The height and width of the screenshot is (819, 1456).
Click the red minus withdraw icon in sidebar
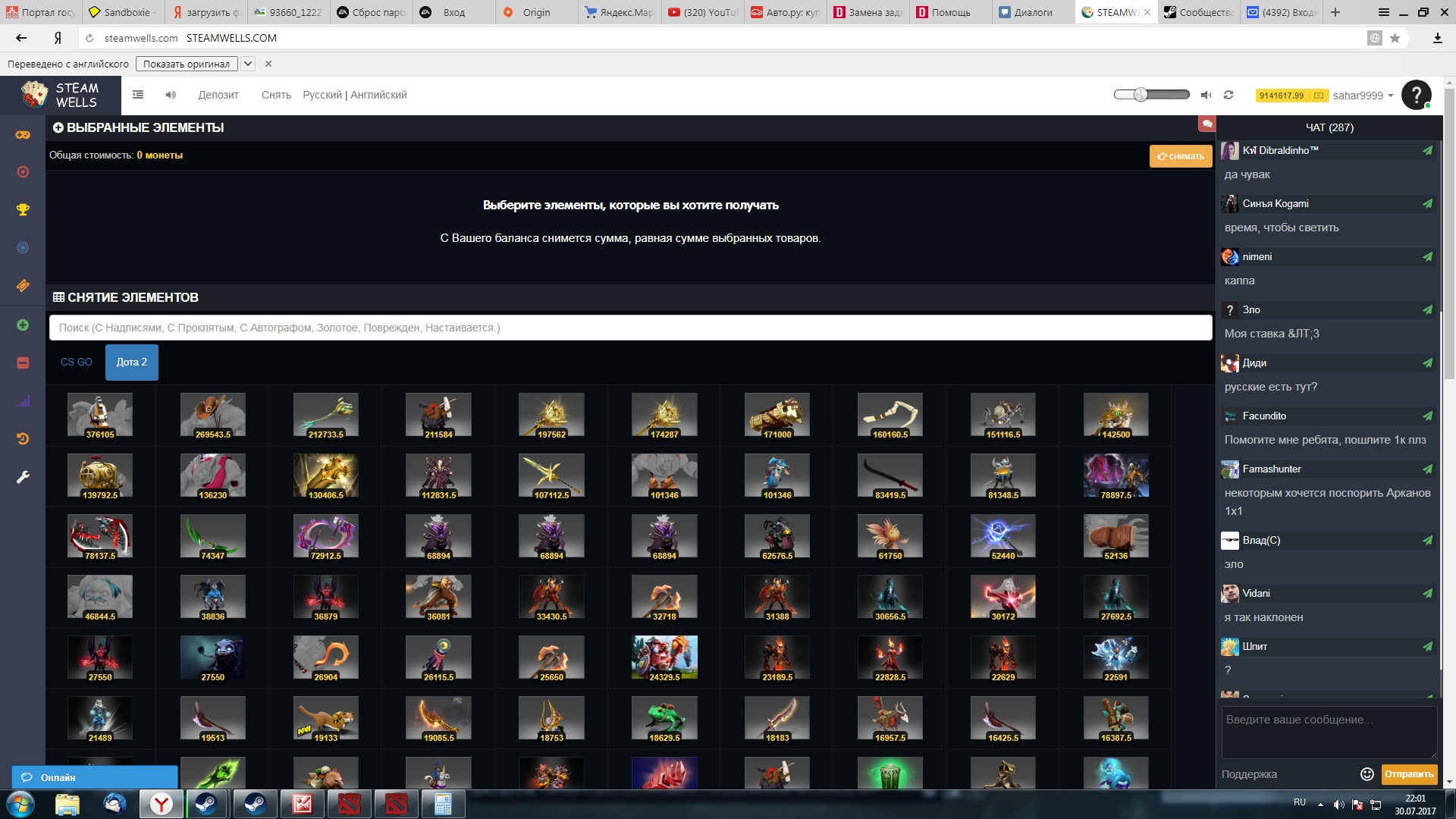(23, 363)
